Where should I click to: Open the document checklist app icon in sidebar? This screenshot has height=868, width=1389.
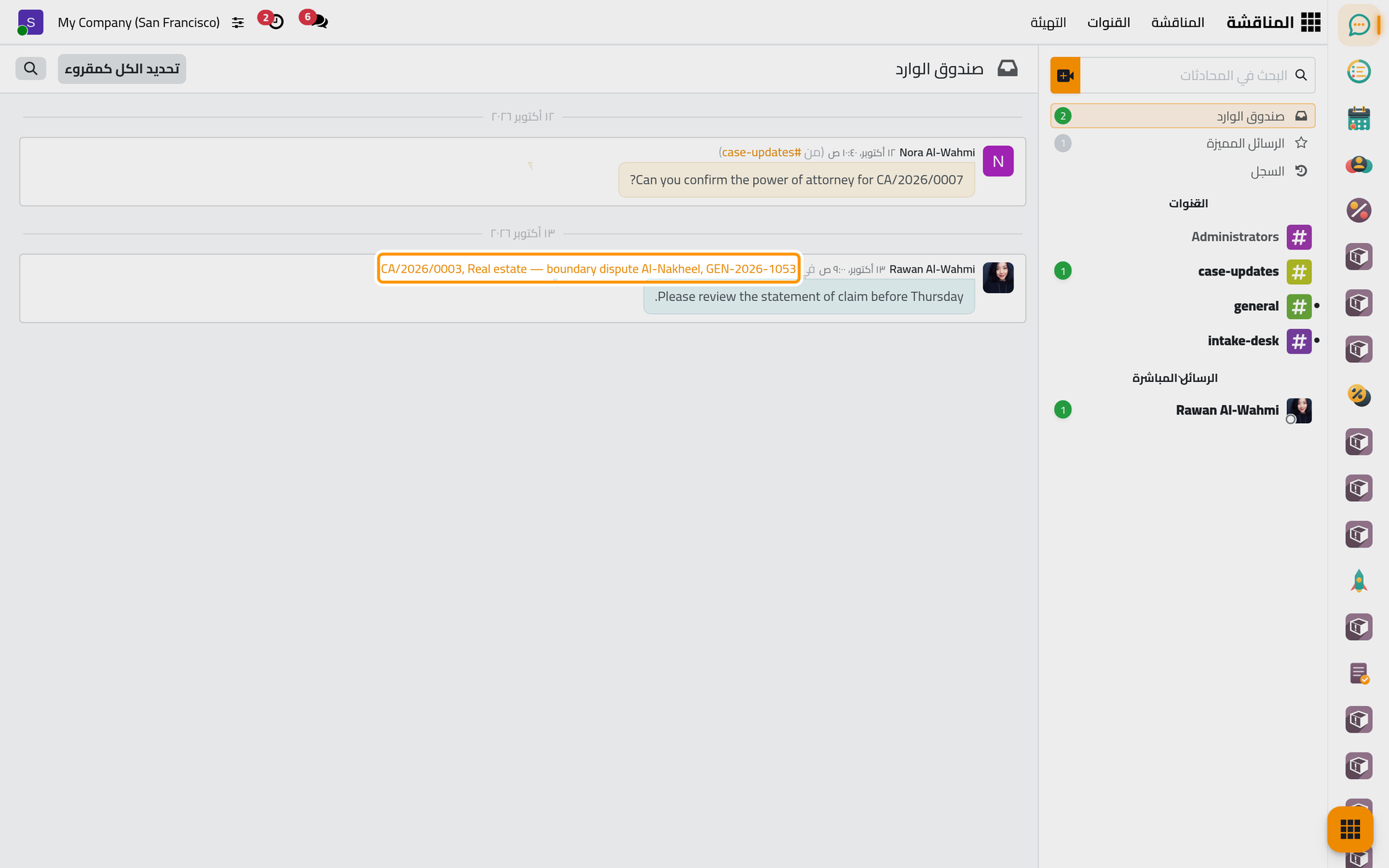(x=1359, y=673)
